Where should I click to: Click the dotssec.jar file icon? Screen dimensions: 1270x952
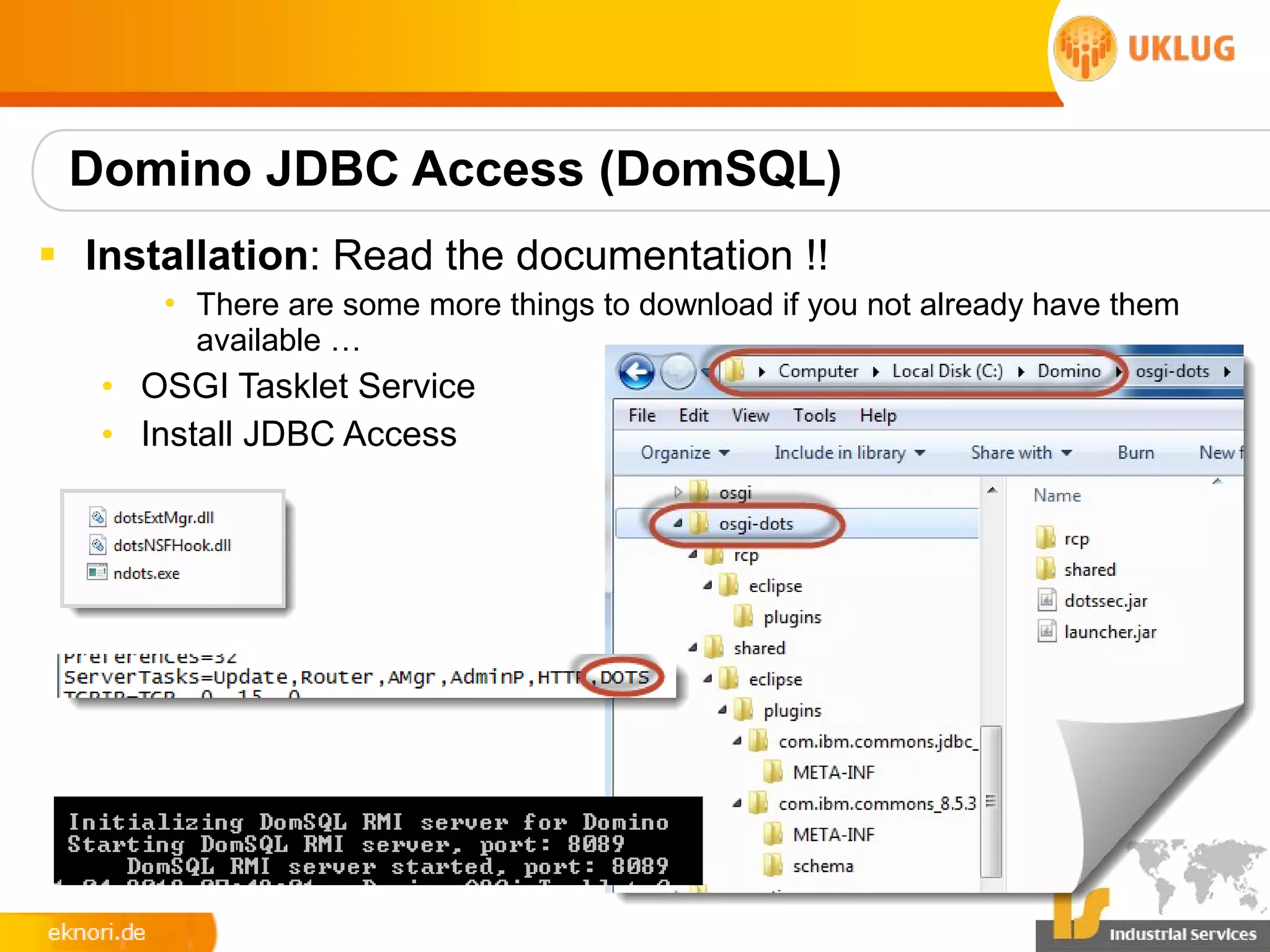(1047, 600)
